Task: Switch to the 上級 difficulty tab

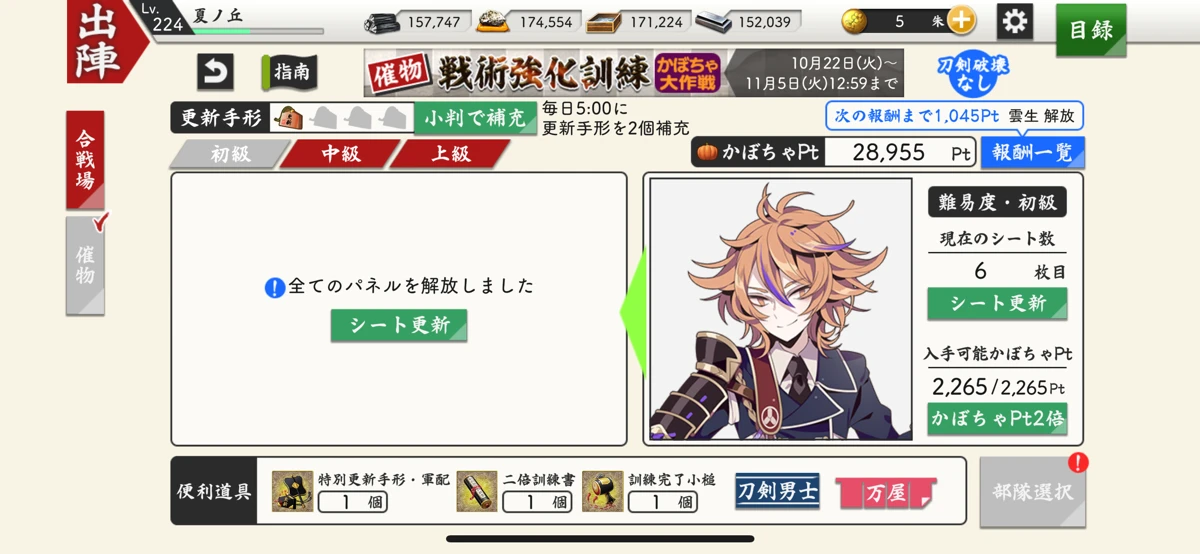Action: pos(450,154)
